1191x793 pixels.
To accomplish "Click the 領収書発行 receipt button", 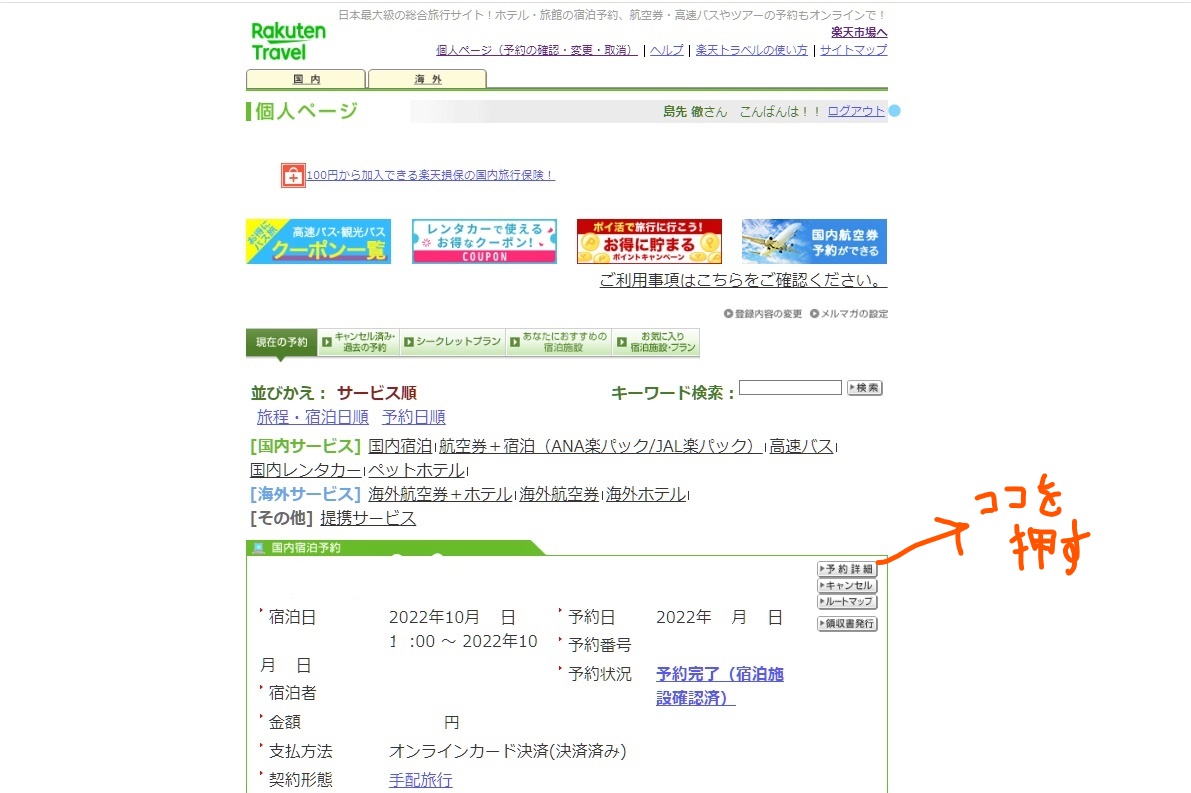I will click(x=847, y=623).
